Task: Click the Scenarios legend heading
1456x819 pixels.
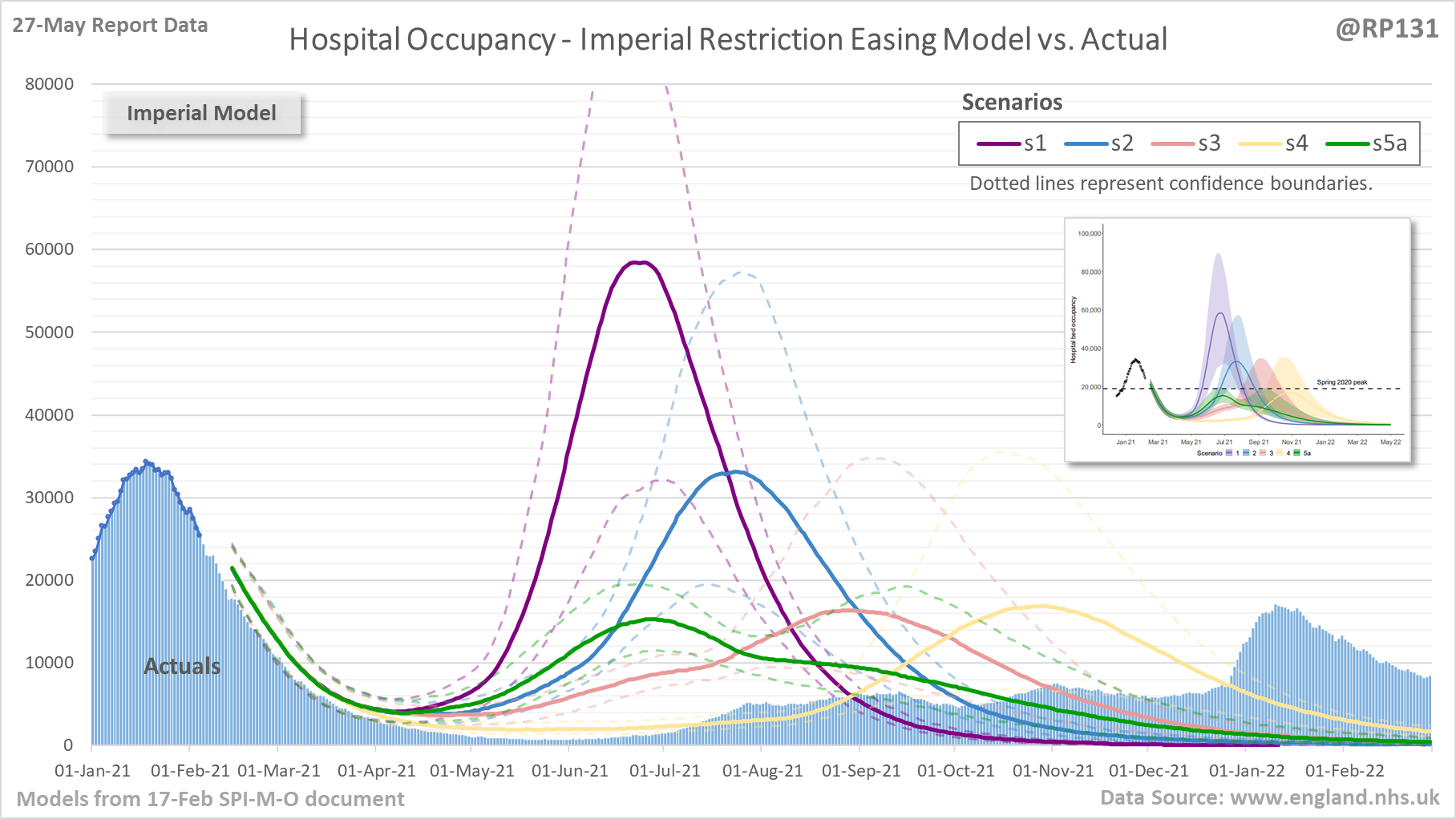Action: (x=1012, y=103)
